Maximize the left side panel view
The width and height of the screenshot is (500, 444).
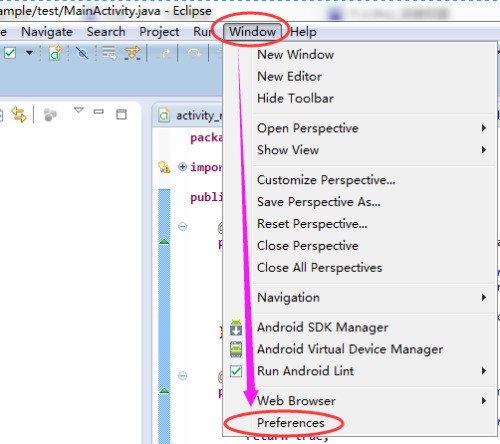click(121, 114)
